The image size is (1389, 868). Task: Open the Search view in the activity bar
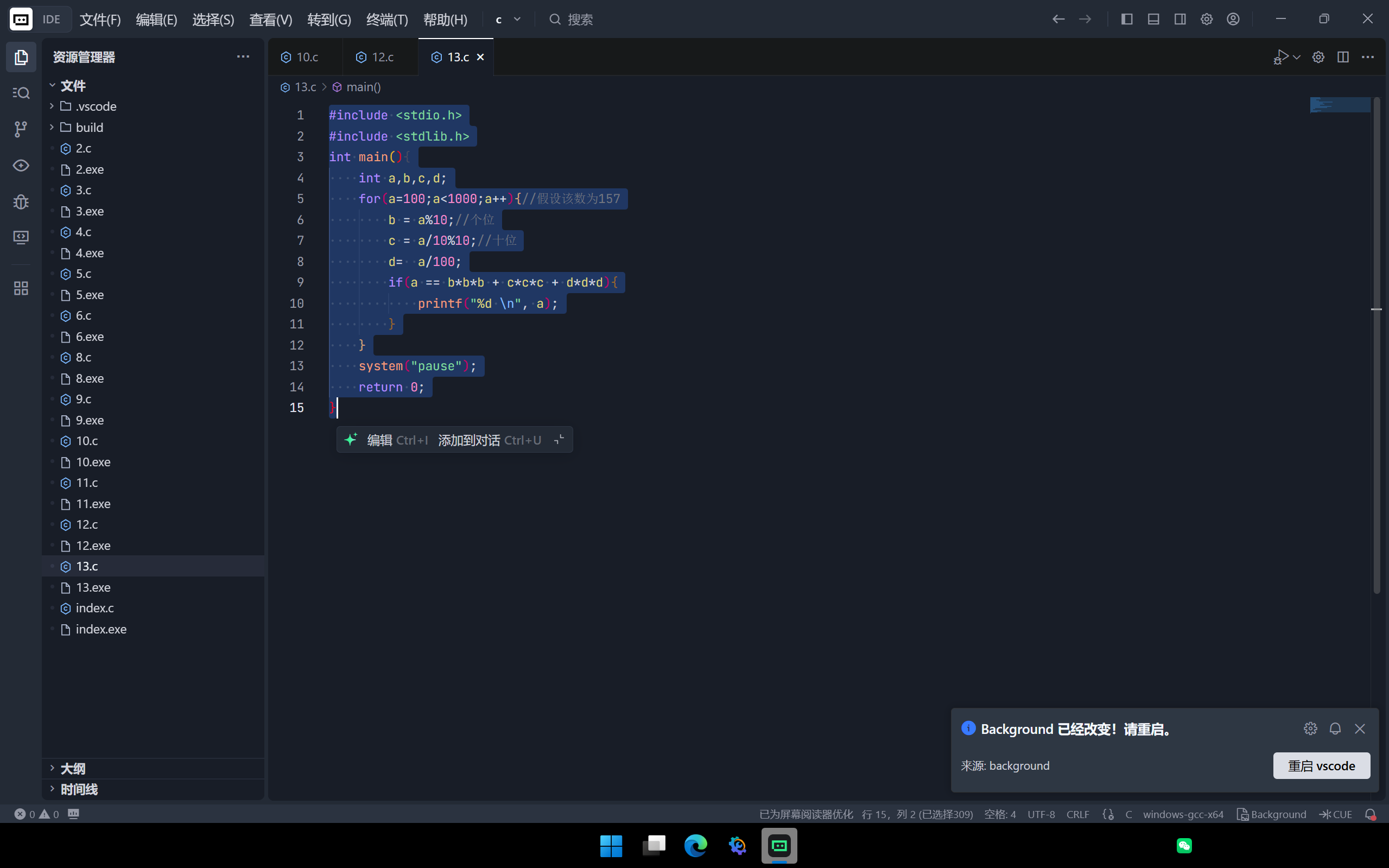click(x=21, y=93)
